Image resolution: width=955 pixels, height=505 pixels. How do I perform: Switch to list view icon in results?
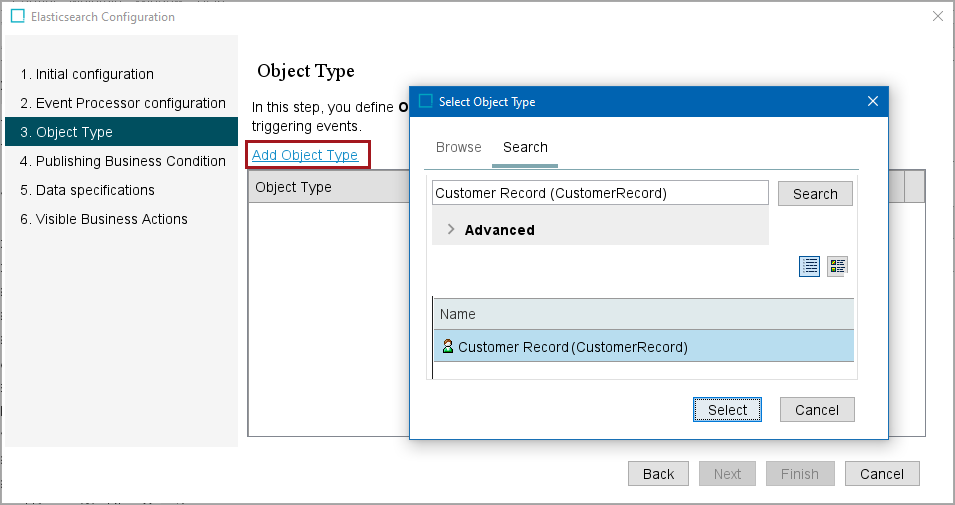809,266
